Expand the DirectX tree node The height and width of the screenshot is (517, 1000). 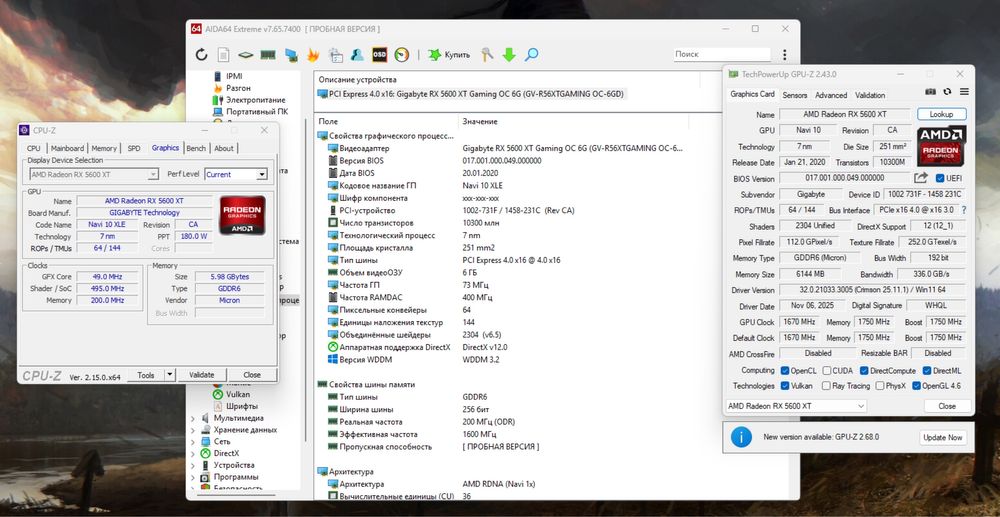click(x=193, y=453)
